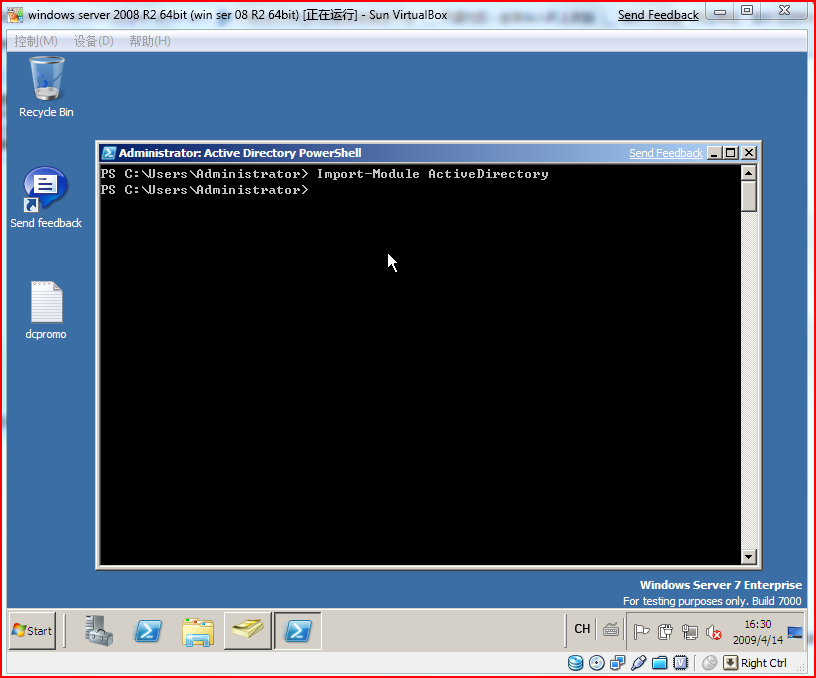Image resolution: width=816 pixels, height=678 pixels.
Task: Click the PowerShell vertical scrollbar thumb
Action: [748, 196]
